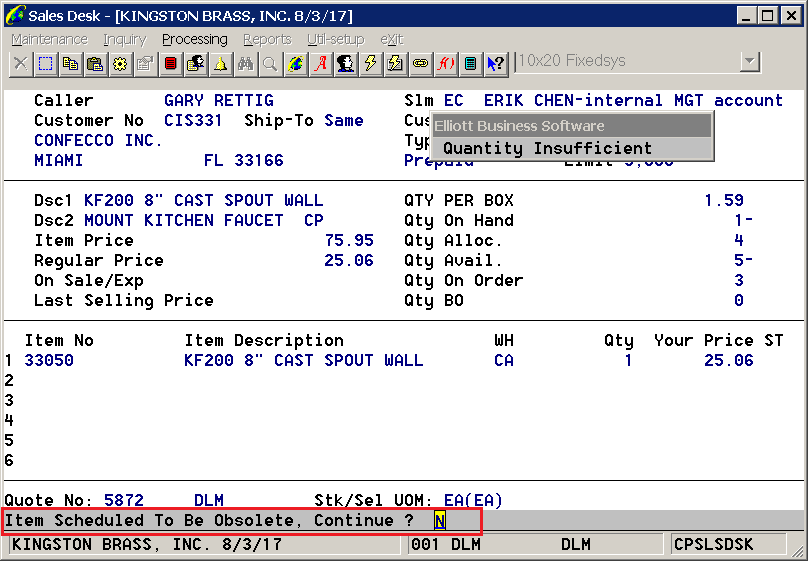Click the Ship-To Same value
This screenshot has height=561, width=808.
point(344,121)
